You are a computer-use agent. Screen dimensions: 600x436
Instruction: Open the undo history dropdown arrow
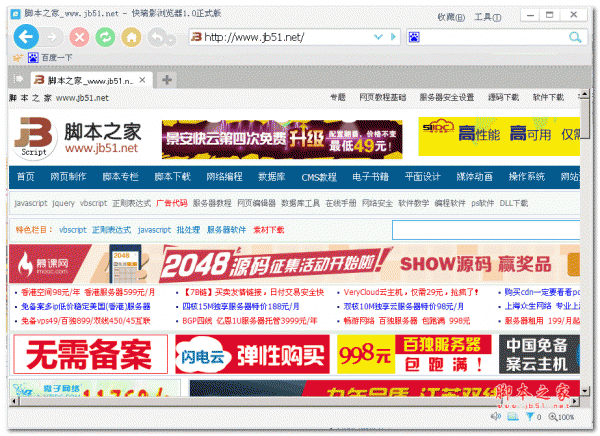pos(171,40)
